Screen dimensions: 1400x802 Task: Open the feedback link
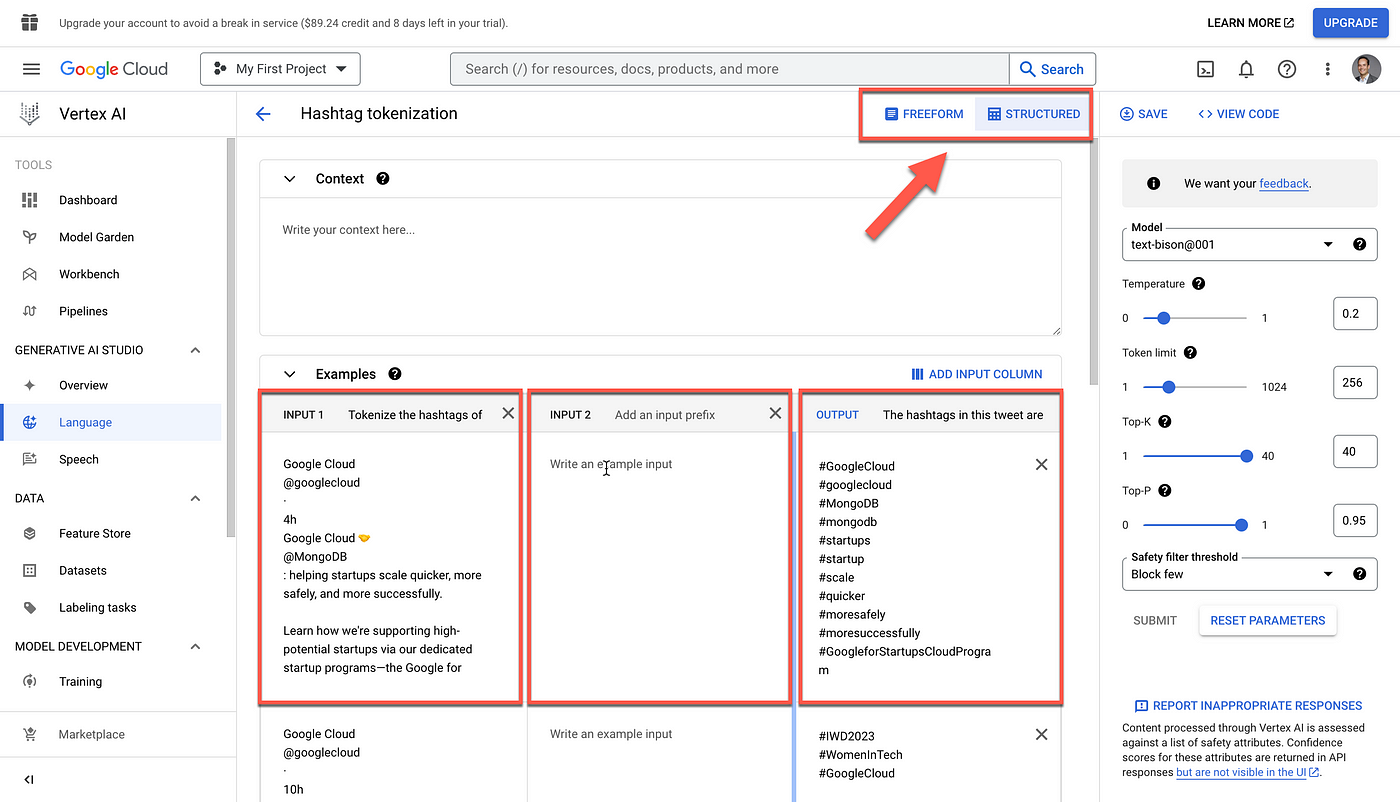[x=1284, y=184]
